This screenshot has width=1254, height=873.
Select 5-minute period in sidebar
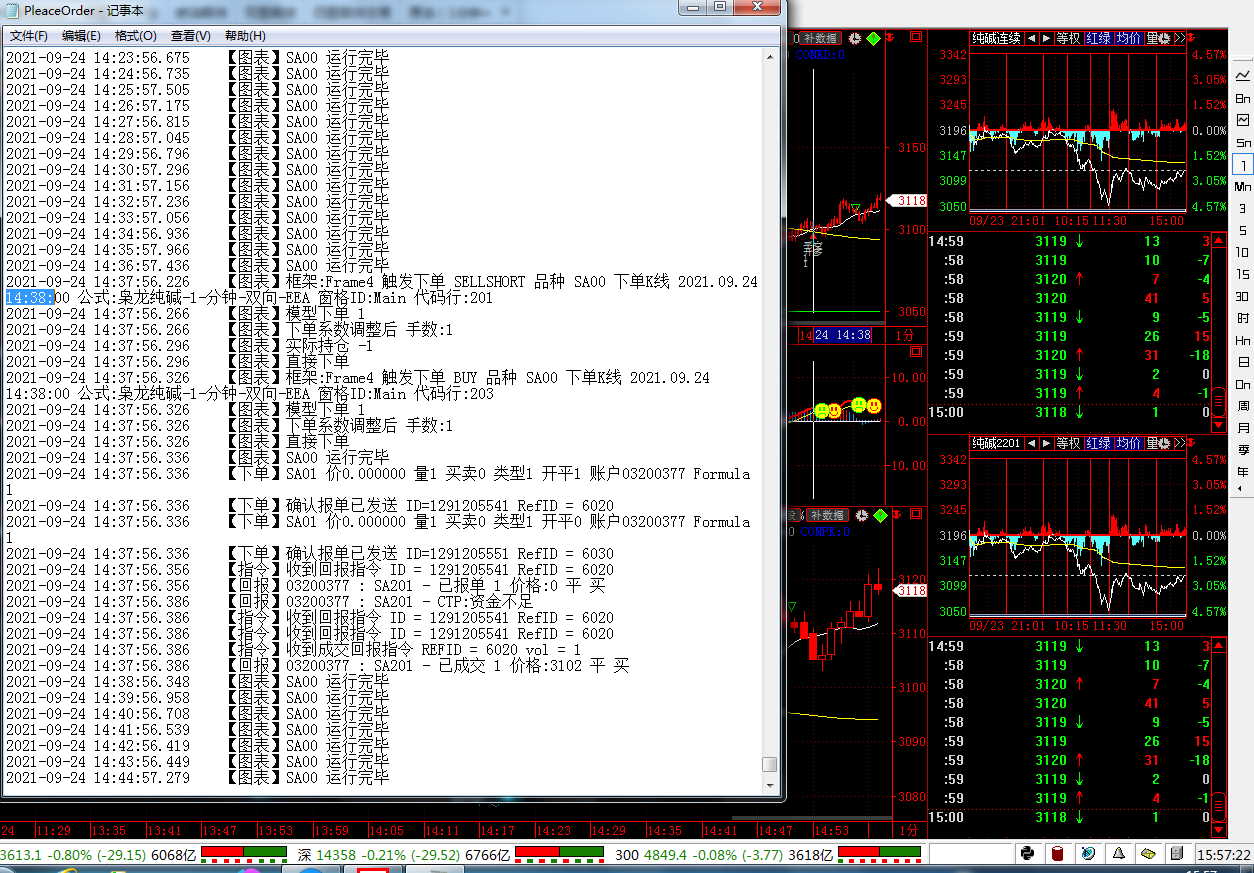1243,230
